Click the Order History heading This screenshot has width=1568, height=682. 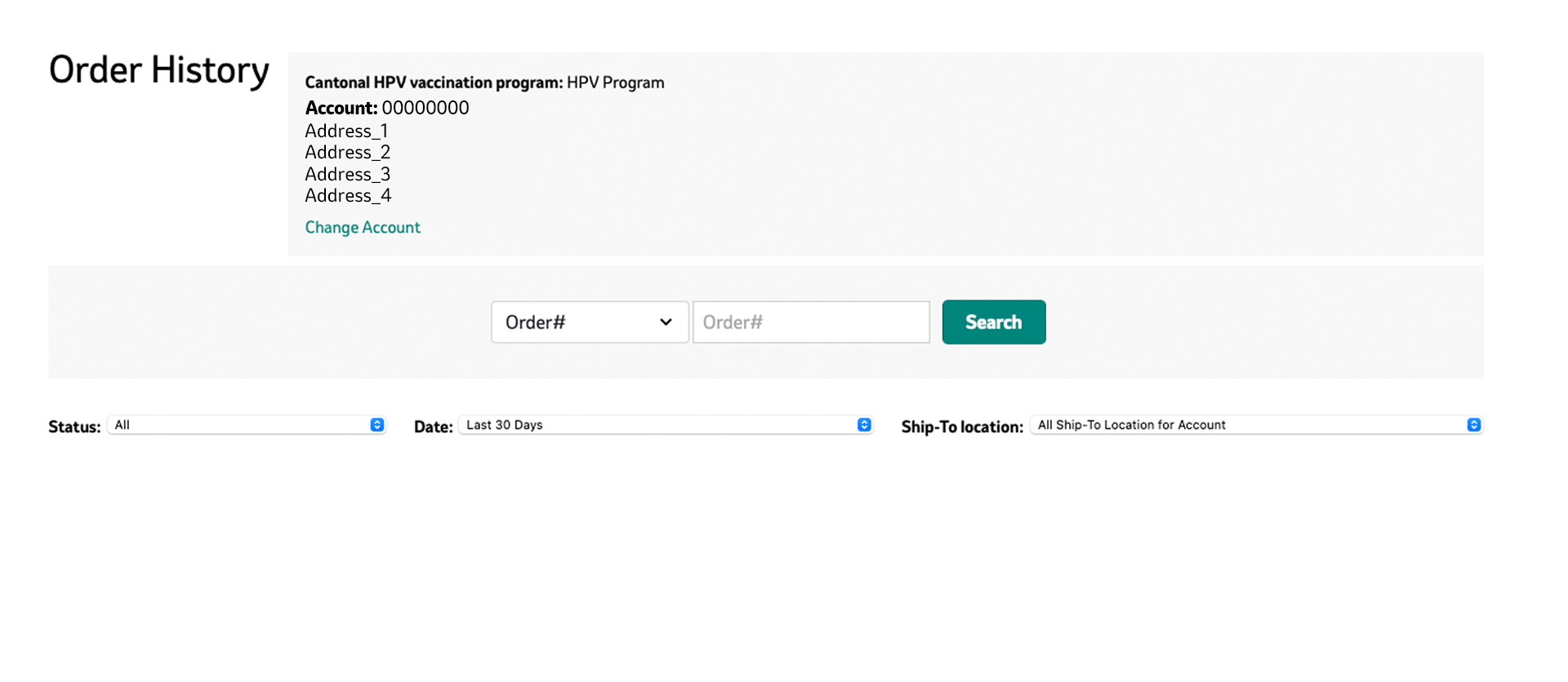pyautogui.click(x=159, y=70)
